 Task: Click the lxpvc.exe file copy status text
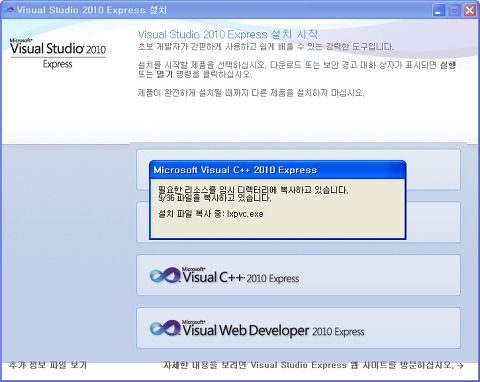(x=211, y=214)
